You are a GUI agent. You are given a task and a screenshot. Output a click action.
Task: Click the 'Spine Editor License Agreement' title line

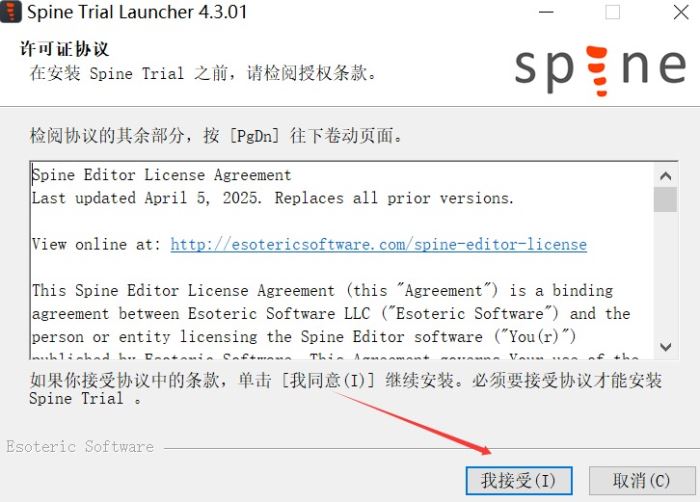(162, 175)
